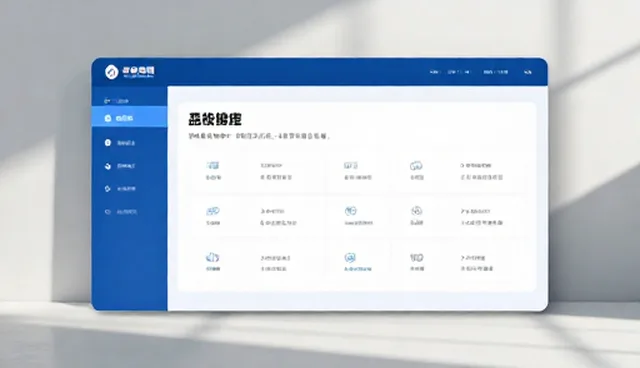The image size is (640, 368).
Task: Open the rightmost navigation link in the header
Action: tap(528, 72)
